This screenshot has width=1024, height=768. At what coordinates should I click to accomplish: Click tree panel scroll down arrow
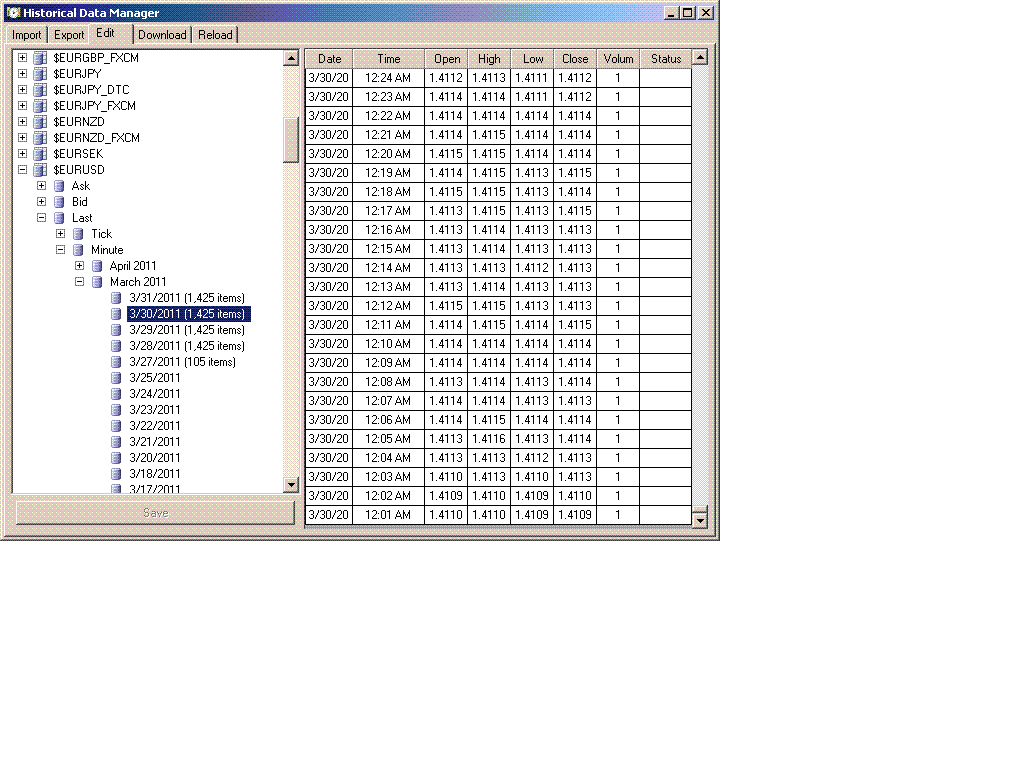pyautogui.click(x=291, y=485)
